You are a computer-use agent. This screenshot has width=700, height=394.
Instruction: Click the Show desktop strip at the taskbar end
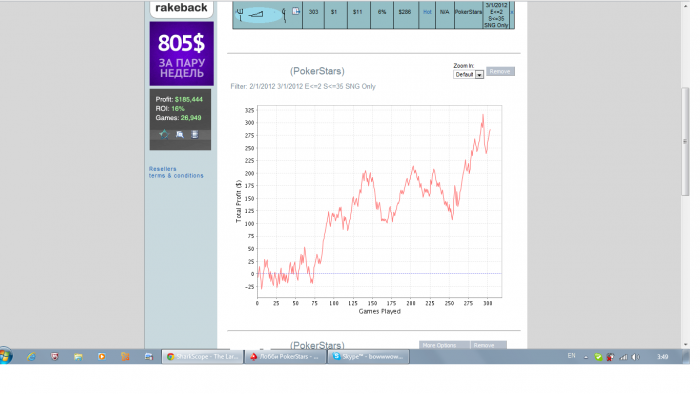coord(687,357)
